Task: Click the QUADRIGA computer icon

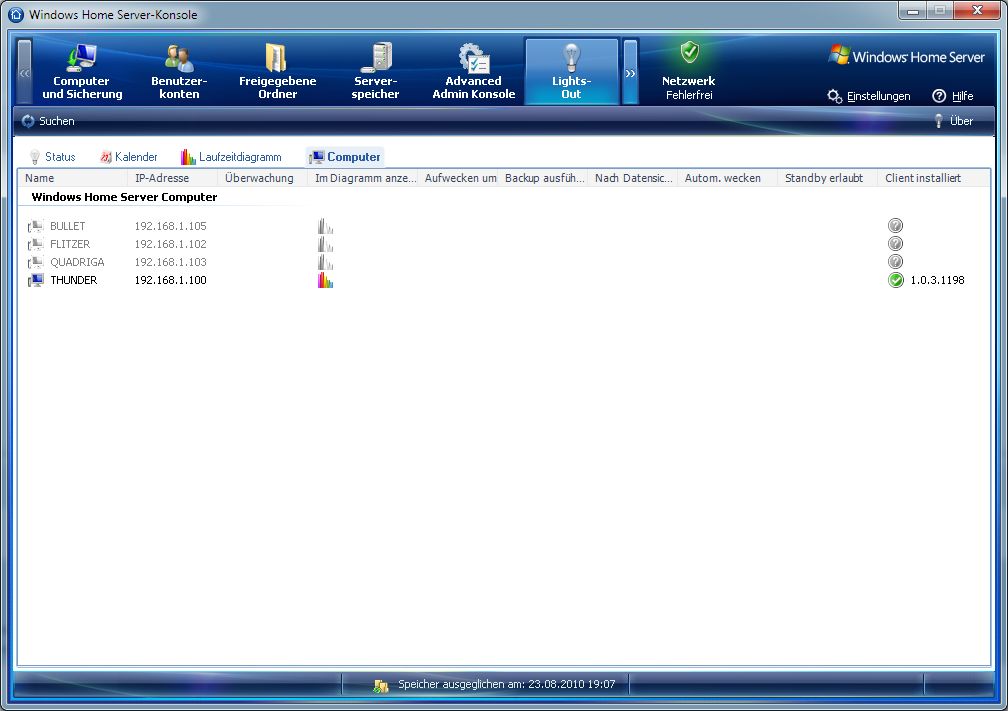Action: 36,262
